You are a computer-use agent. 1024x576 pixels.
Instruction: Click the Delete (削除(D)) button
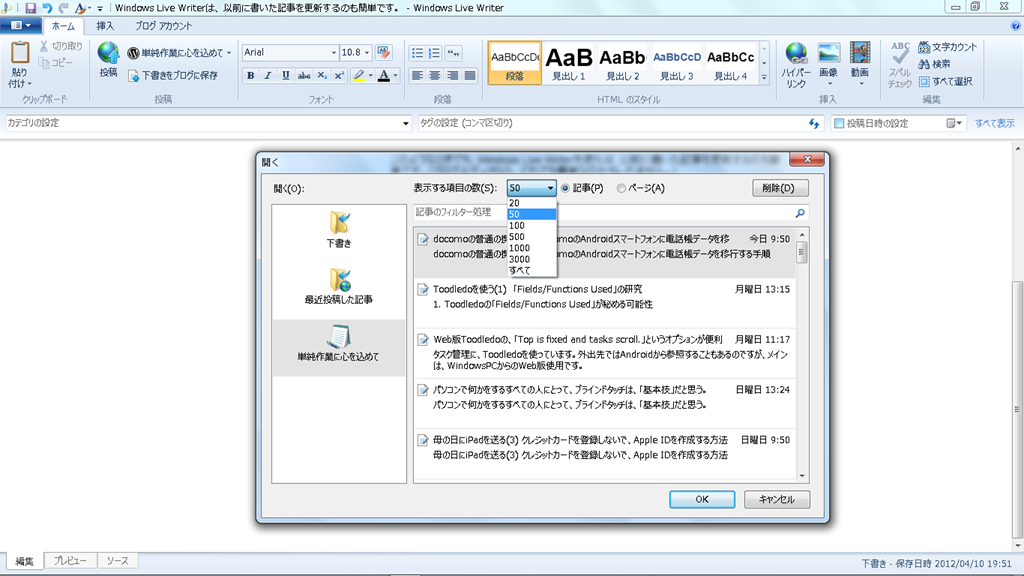click(x=780, y=188)
